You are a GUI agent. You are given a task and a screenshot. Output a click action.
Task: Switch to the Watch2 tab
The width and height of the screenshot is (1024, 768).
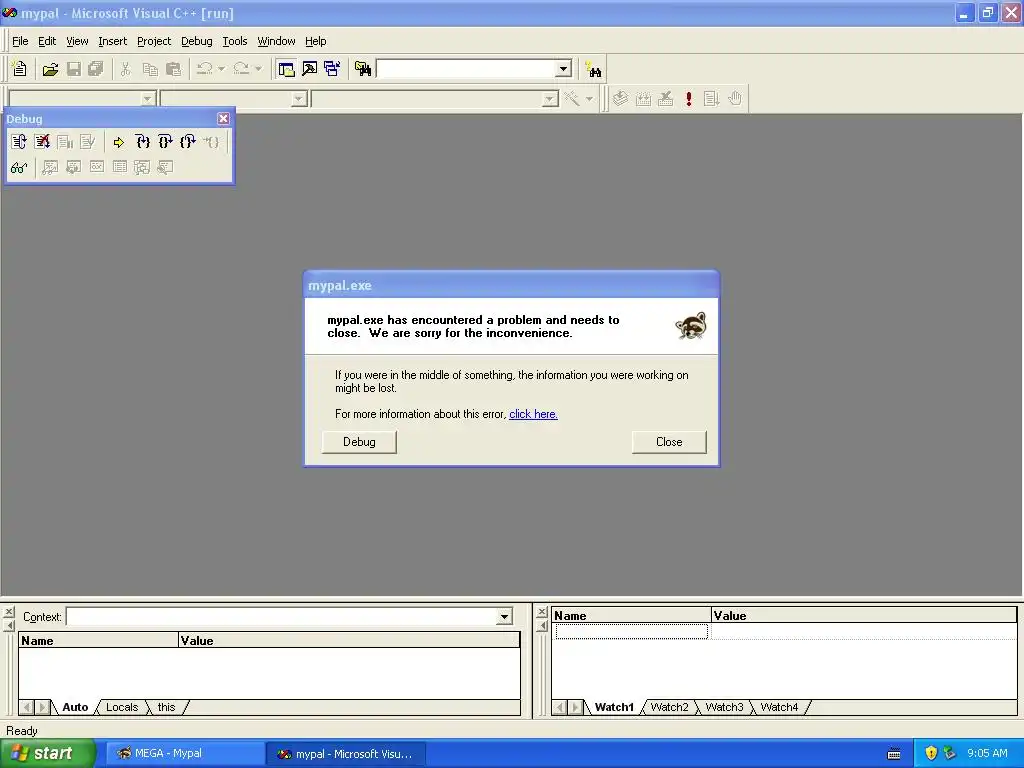669,707
